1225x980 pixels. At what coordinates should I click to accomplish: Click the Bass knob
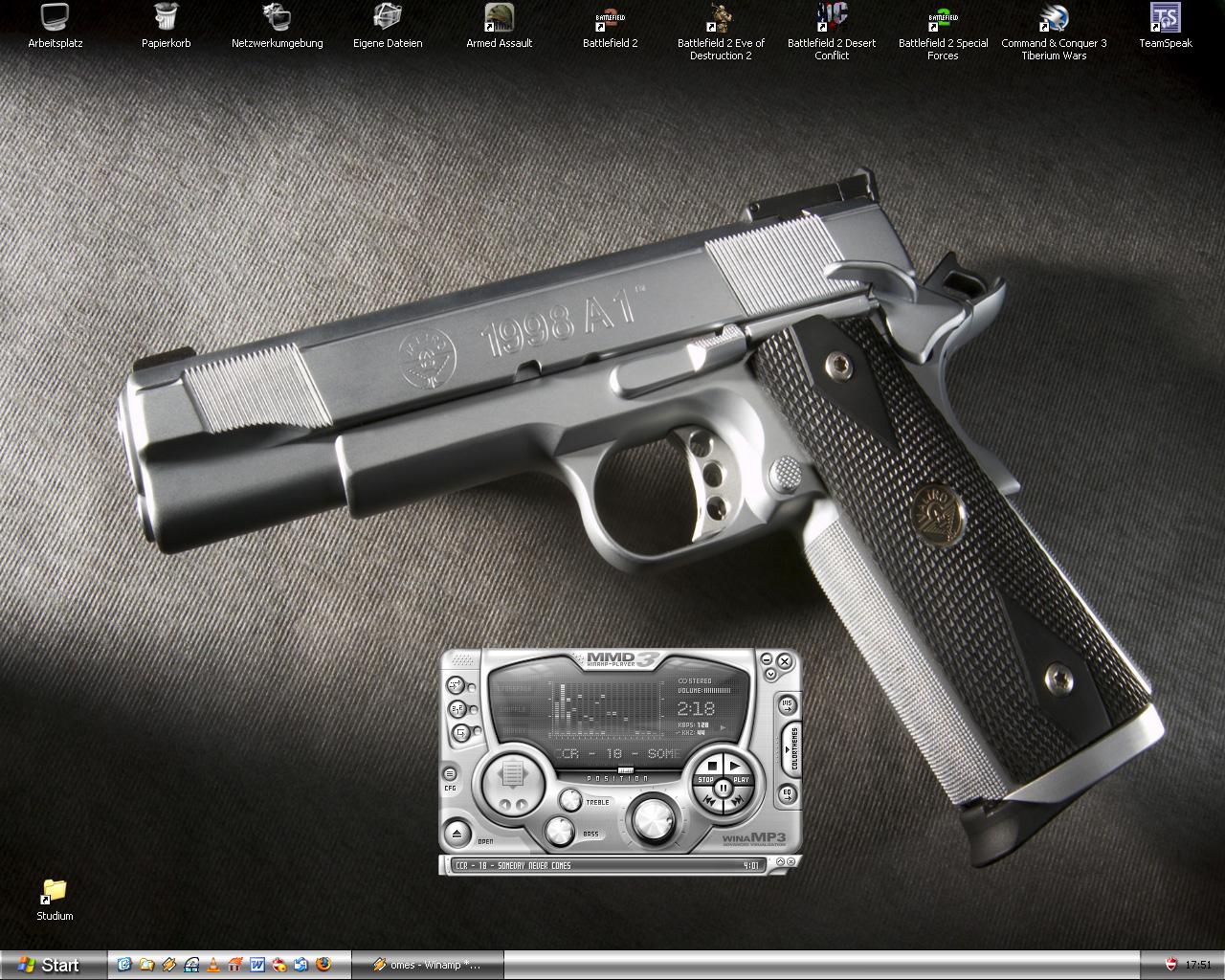click(560, 831)
